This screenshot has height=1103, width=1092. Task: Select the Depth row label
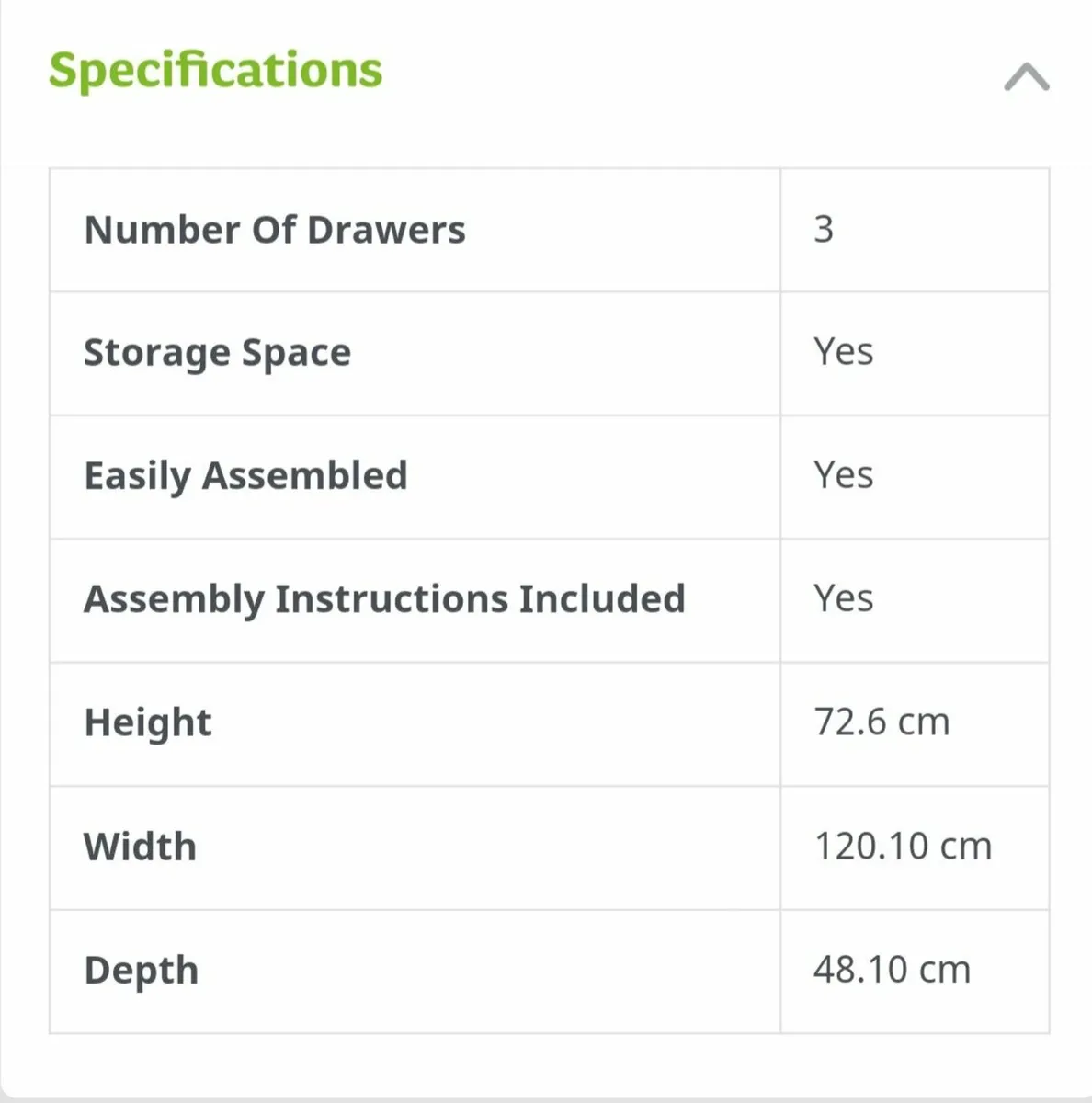pos(141,972)
